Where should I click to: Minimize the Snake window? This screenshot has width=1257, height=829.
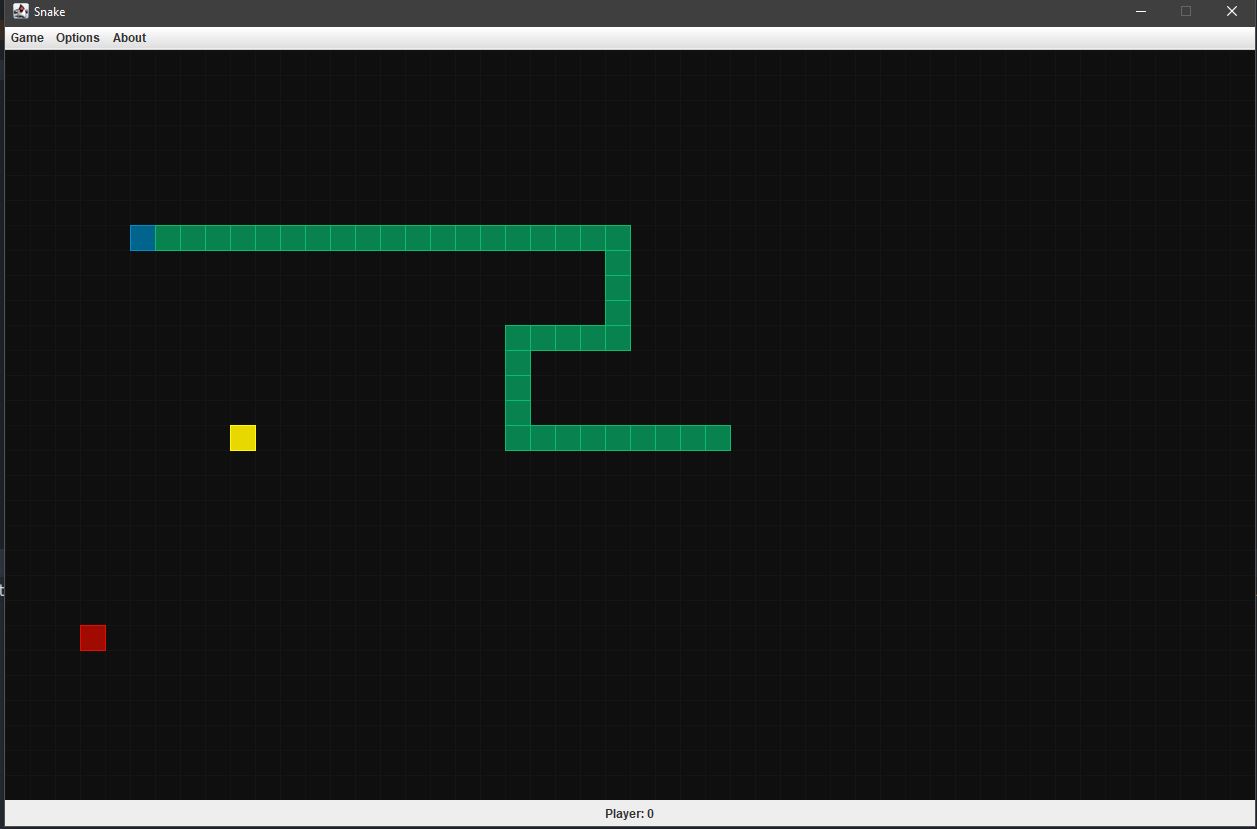[x=1140, y=11]
